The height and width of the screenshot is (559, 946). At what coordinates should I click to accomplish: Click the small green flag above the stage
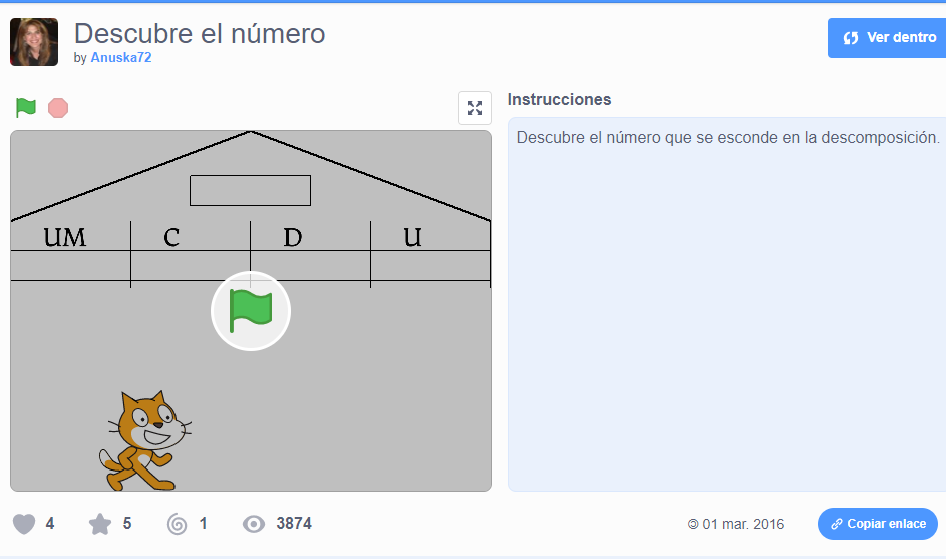pyautogui.click(x=26, y=108)
